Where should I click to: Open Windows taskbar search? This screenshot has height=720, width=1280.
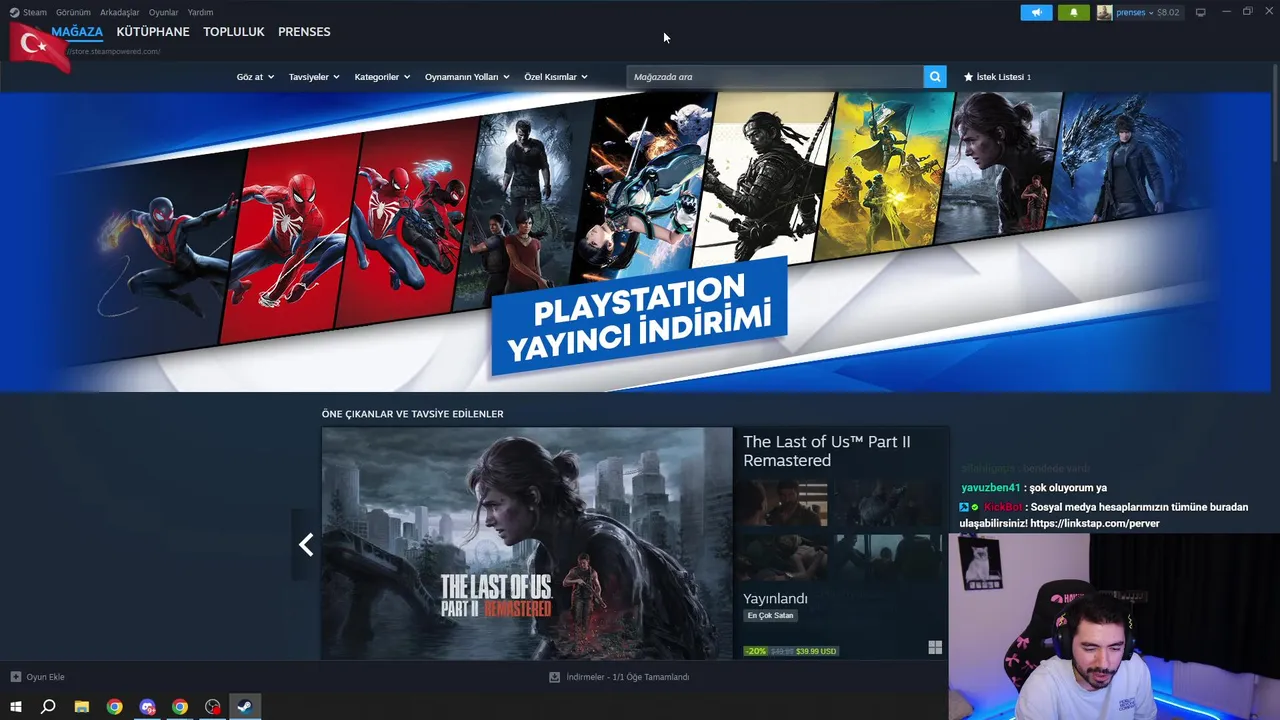[x=48, y=707]
